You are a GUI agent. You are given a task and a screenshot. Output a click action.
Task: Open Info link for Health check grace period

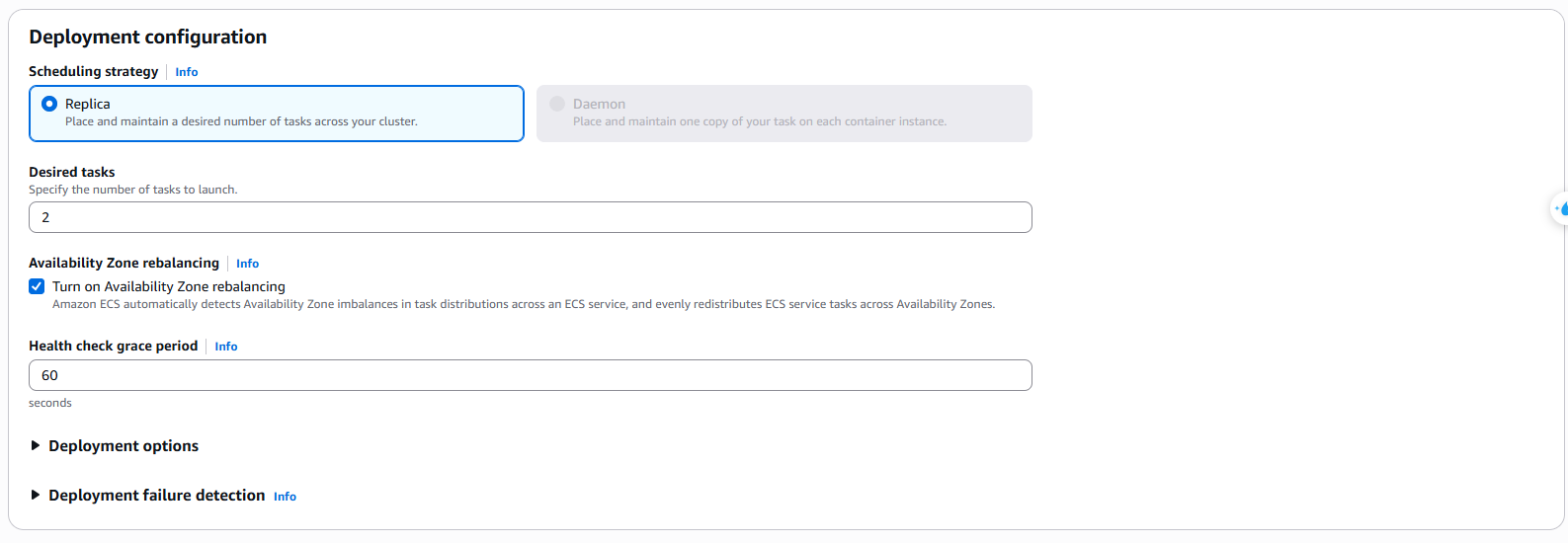[x=226, y=347]
